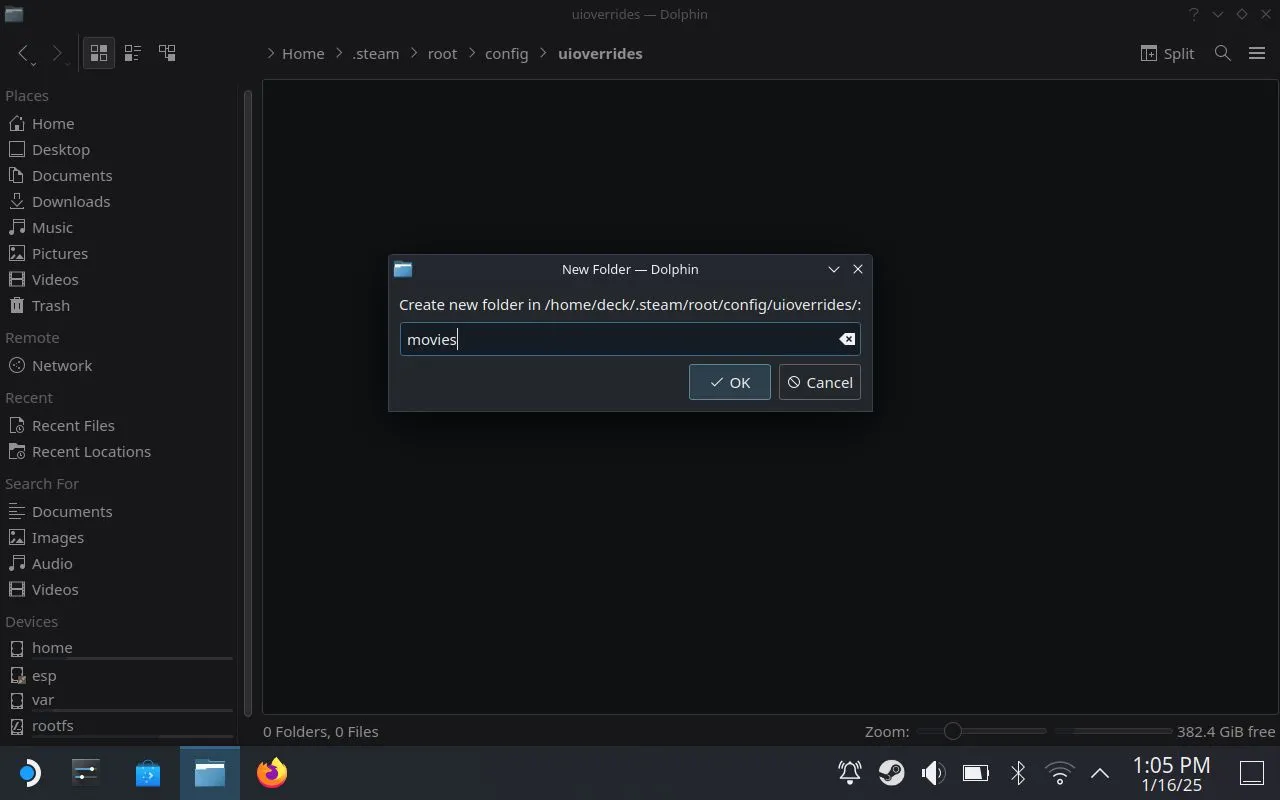Expand breadcrumb arrow before Home
Screen dimensions: 1280x800
(271, 54)
